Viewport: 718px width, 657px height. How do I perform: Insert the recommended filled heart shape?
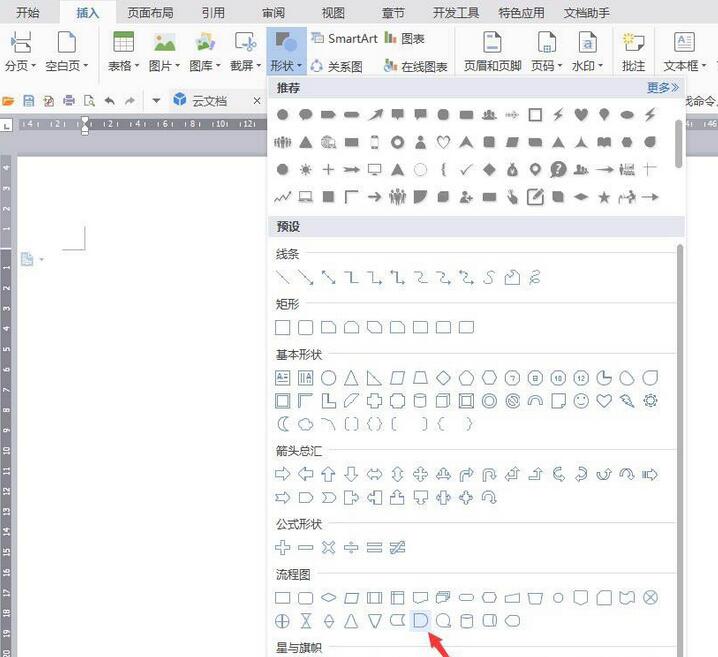(x=581, y=114)
